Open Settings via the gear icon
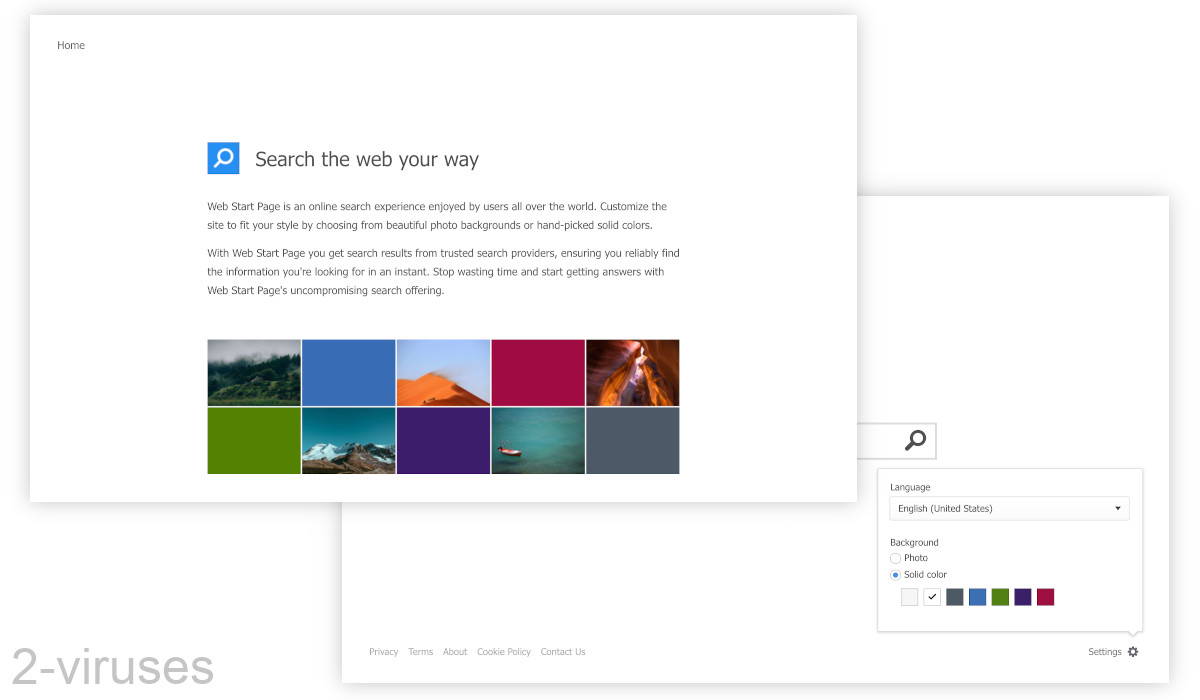Image resolution: width=1200 pixels, height=700 pixels. click(x=1133, y=651)
